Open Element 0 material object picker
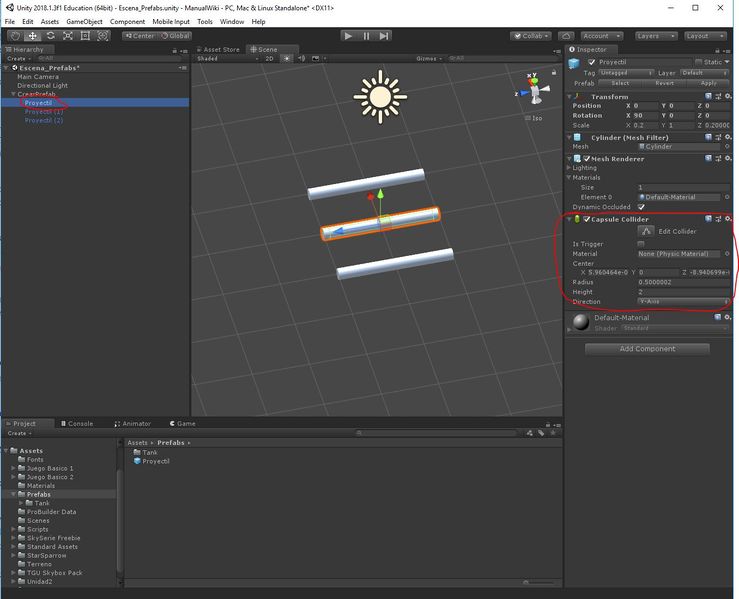This screenshot has width=739, height=599. pyautogui.click(x=727, y=197)
